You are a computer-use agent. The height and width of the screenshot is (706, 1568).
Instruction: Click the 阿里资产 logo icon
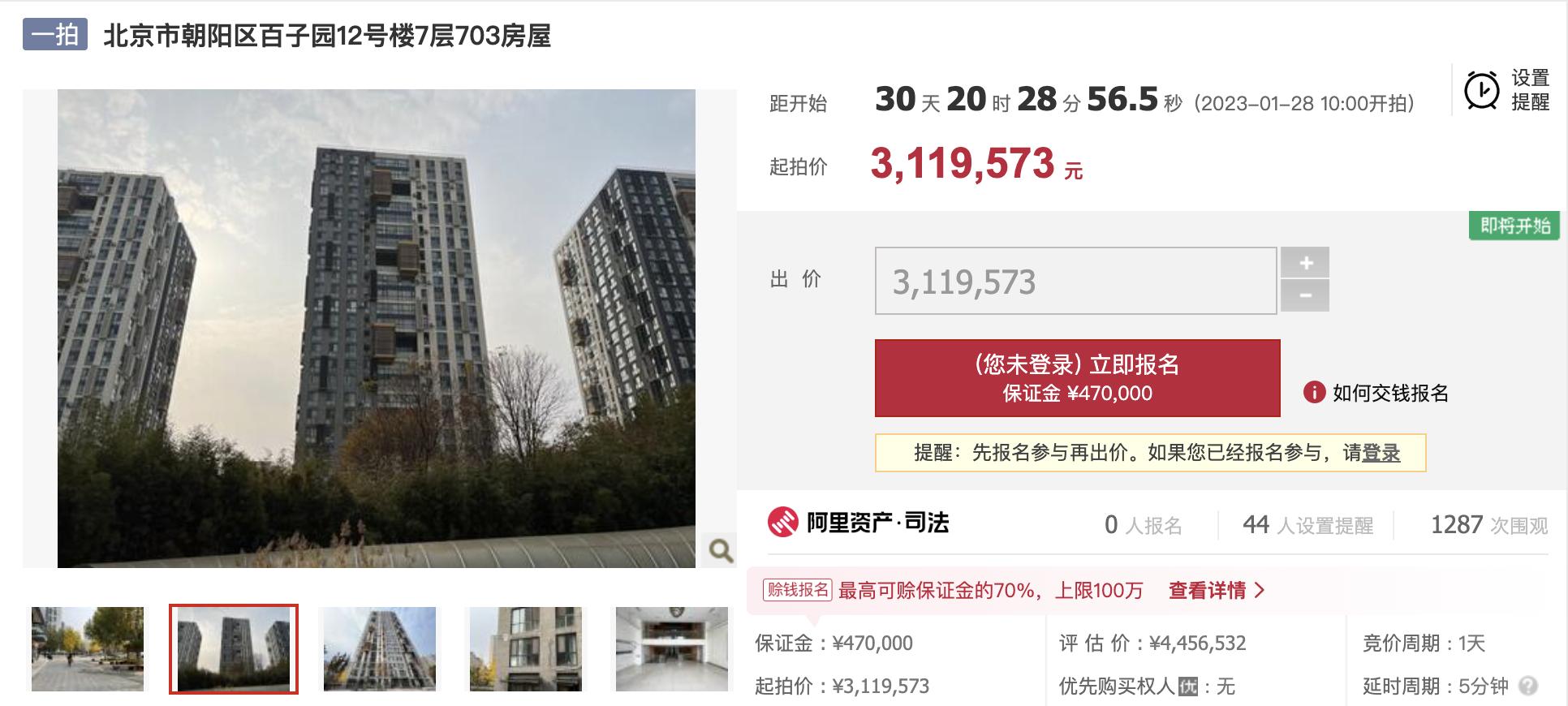coord(783,523)
